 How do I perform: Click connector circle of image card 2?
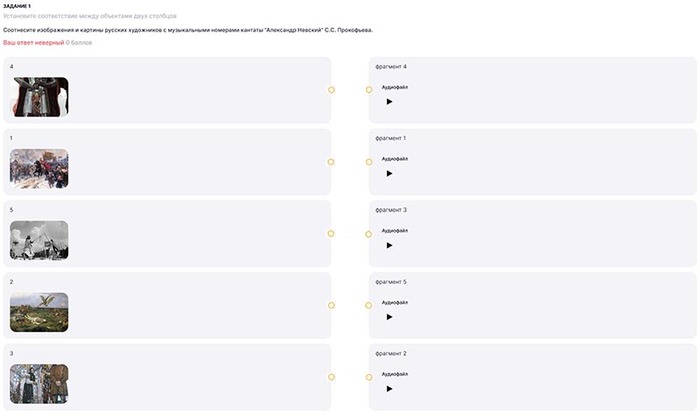pyautogui.click(x=331, y=305)
